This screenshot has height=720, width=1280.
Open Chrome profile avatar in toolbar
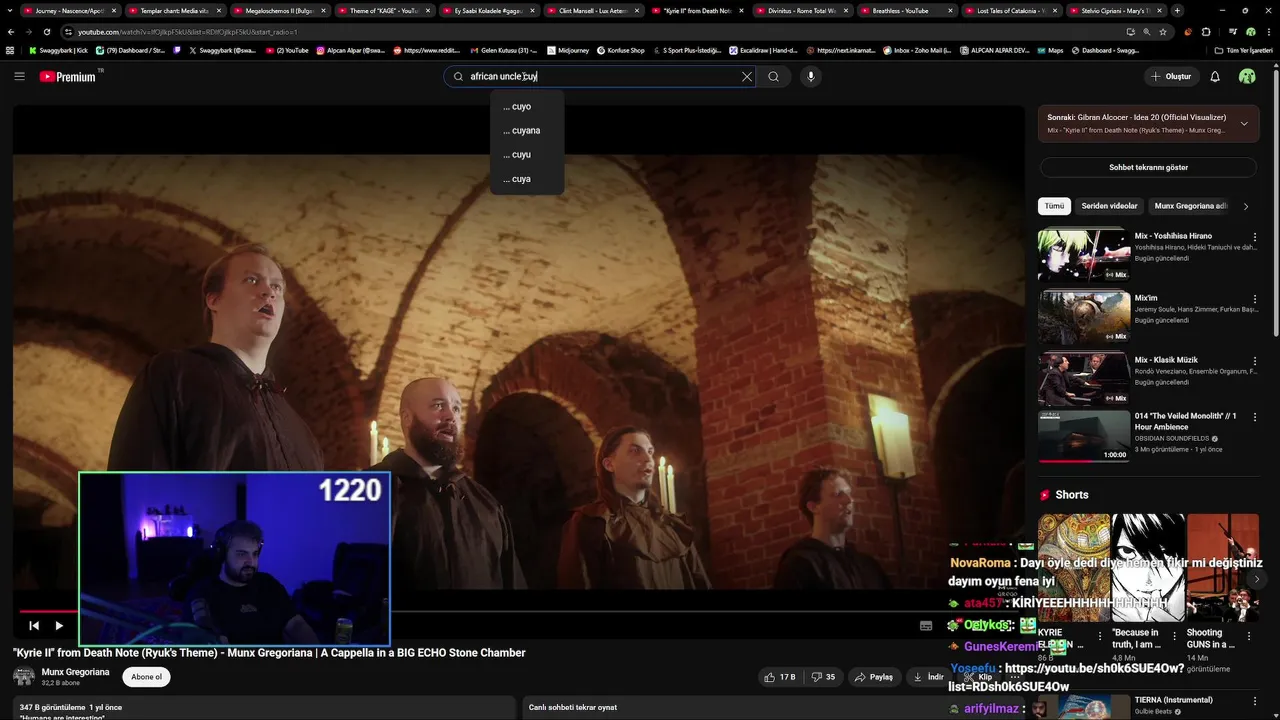(x=1250, y=32)
